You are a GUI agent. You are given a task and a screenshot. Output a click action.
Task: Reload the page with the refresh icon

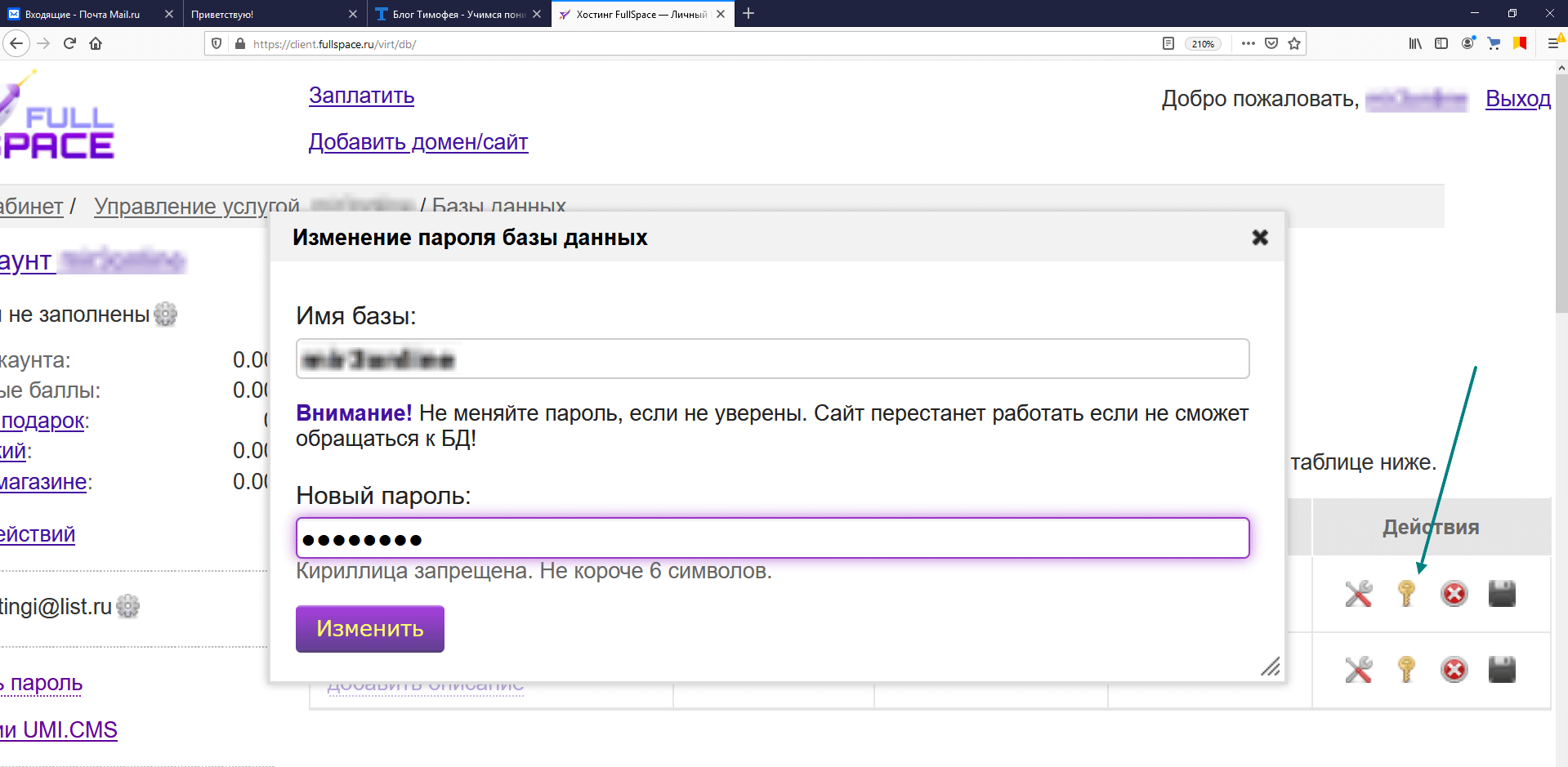[69, 43]
